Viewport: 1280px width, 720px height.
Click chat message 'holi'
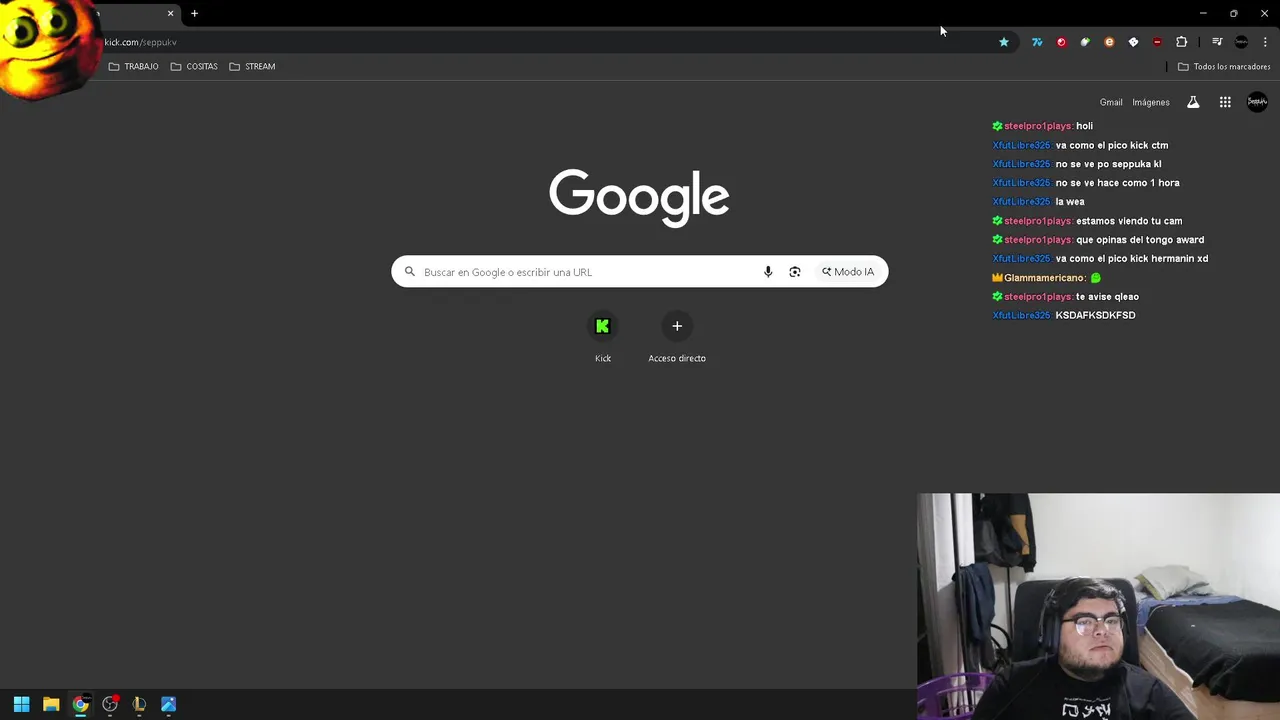[x=1084, y=126]
